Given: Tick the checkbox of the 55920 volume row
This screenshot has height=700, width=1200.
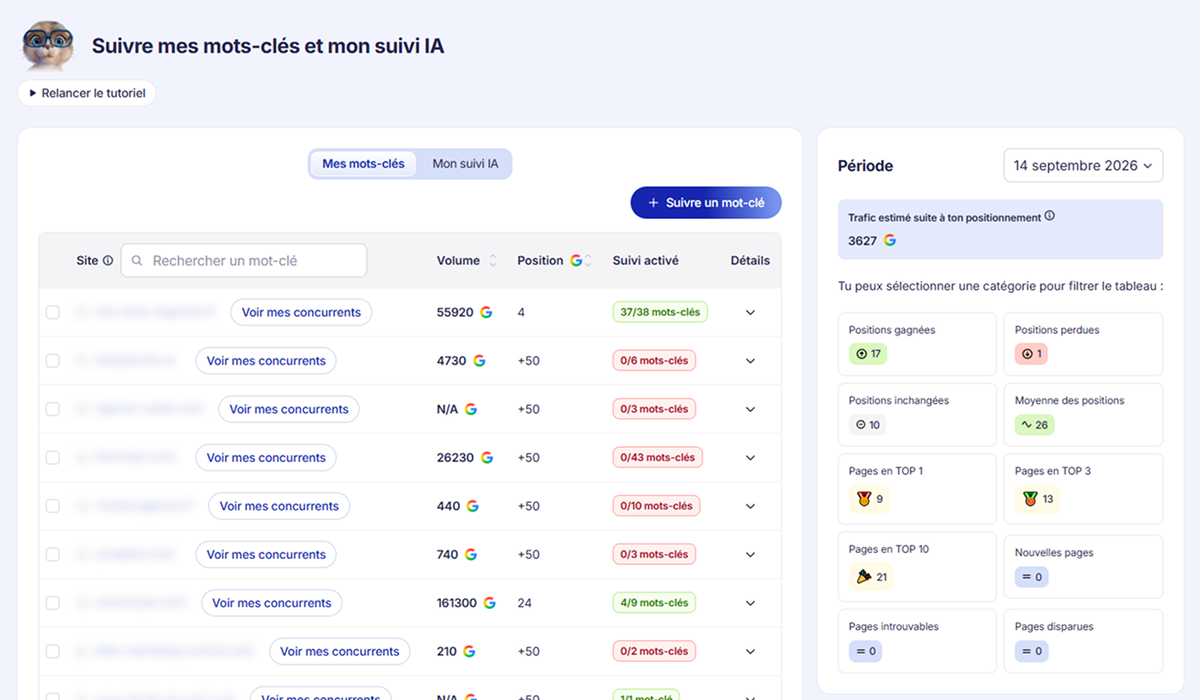Looking at the screenshot, I should [x=53, y=312].
